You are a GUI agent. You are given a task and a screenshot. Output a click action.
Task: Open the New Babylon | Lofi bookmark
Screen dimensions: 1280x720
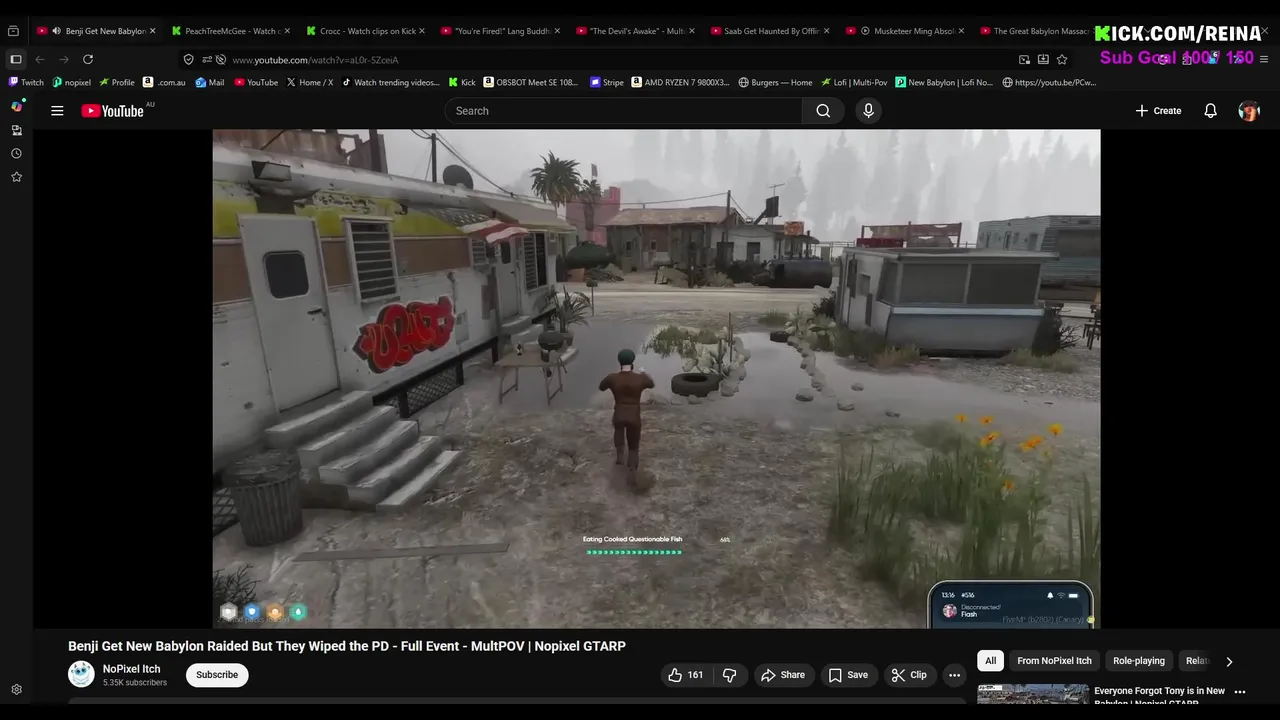click(944, 82)
